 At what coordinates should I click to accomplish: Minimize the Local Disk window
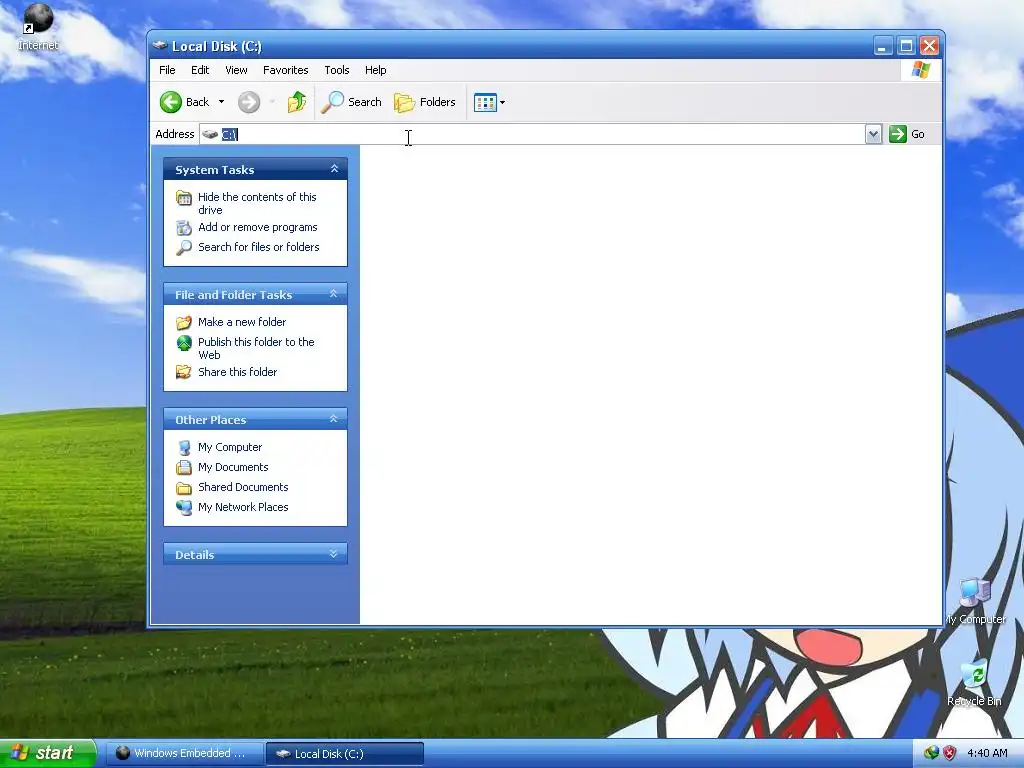pyautogui.click(x=882, y=46)
